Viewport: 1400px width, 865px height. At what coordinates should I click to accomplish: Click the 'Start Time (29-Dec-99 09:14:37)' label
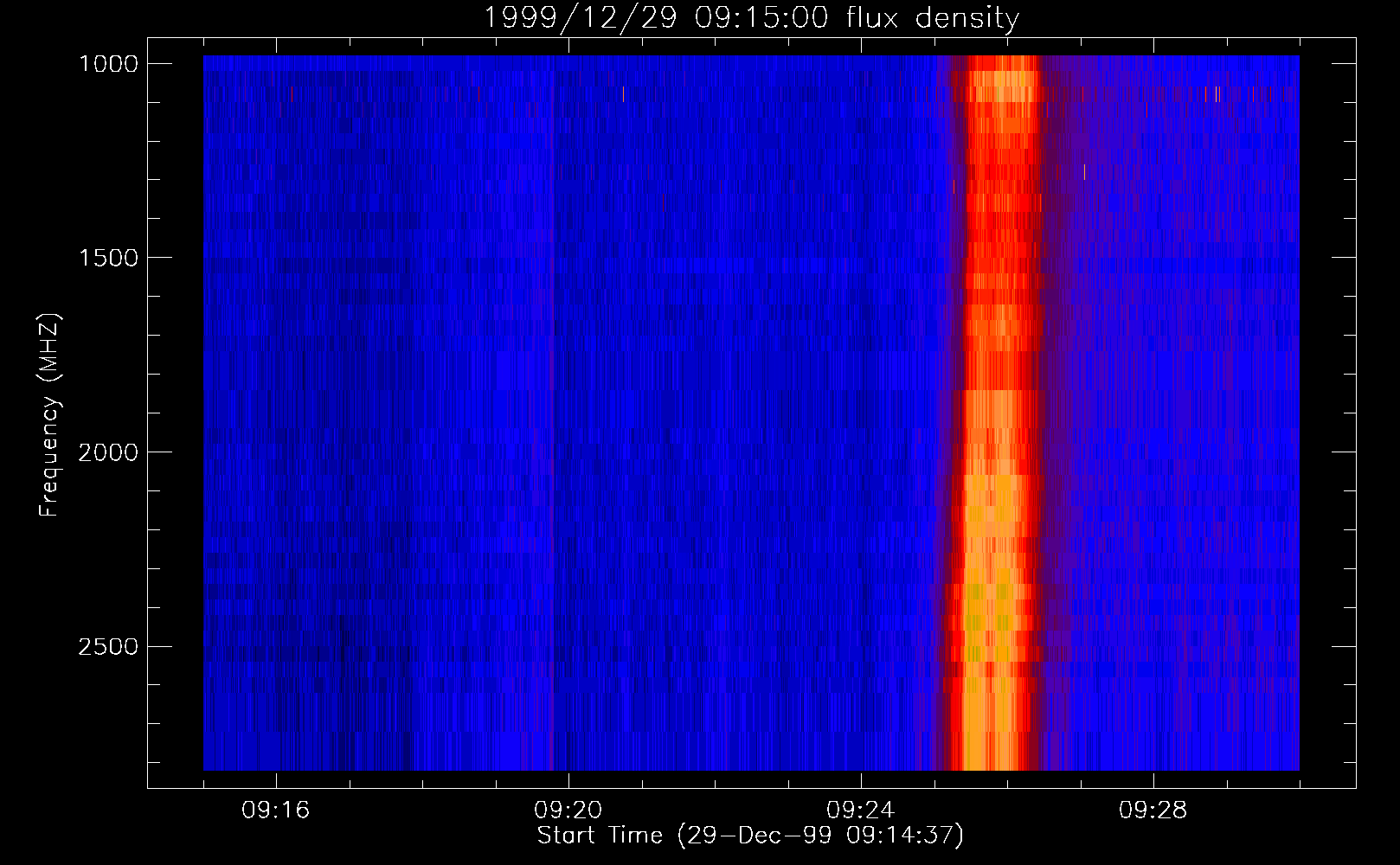pos(750,836)
